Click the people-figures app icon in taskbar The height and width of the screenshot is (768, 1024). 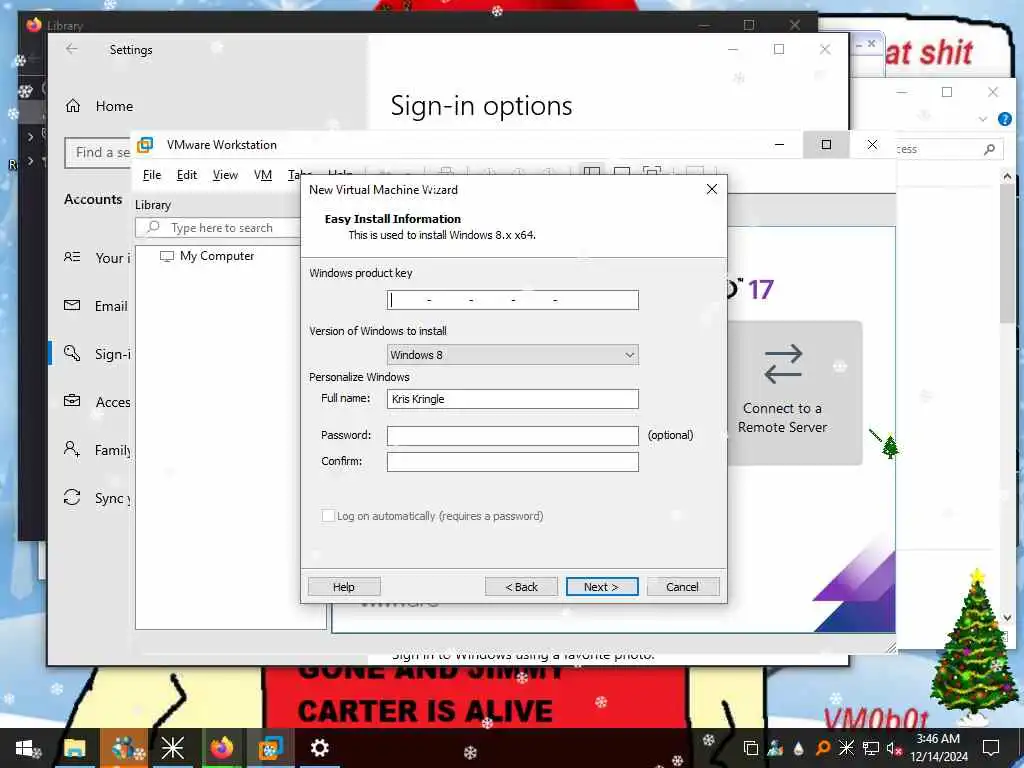pyautogui.click(x=124, y=748)
